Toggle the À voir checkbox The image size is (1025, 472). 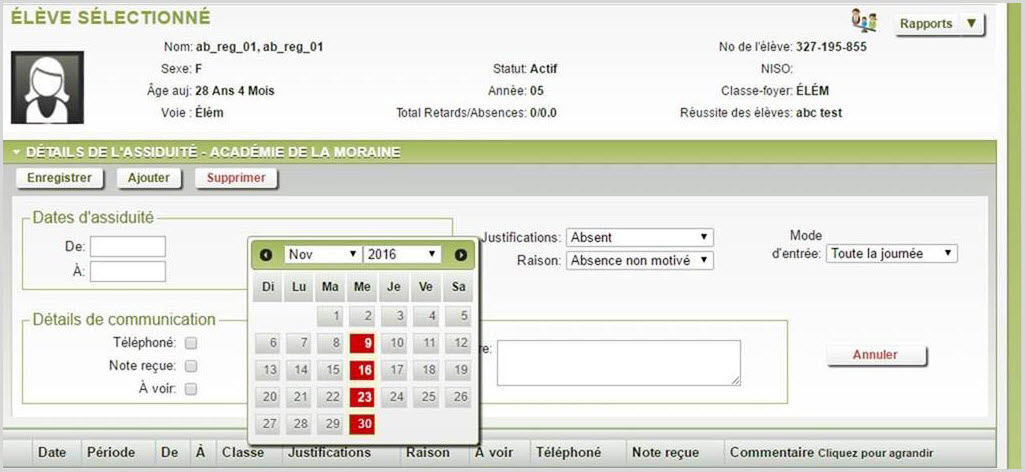pyautogui.click(x=191, y=389)
